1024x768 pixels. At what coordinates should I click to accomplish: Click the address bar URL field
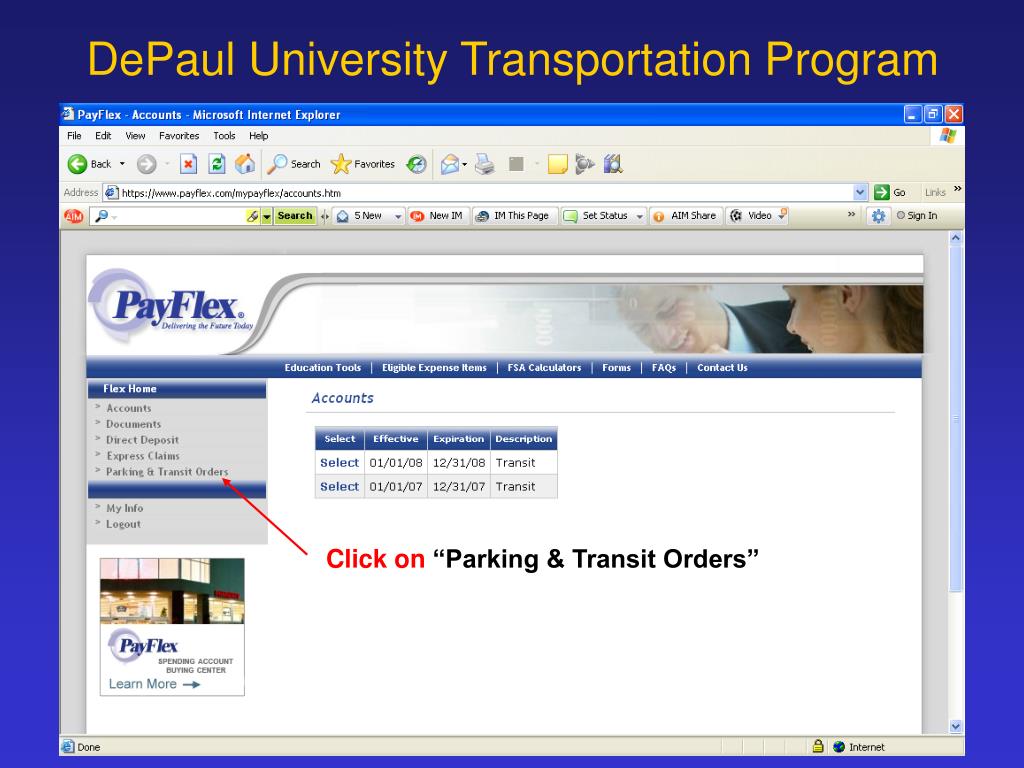click(x=485, y=193)
